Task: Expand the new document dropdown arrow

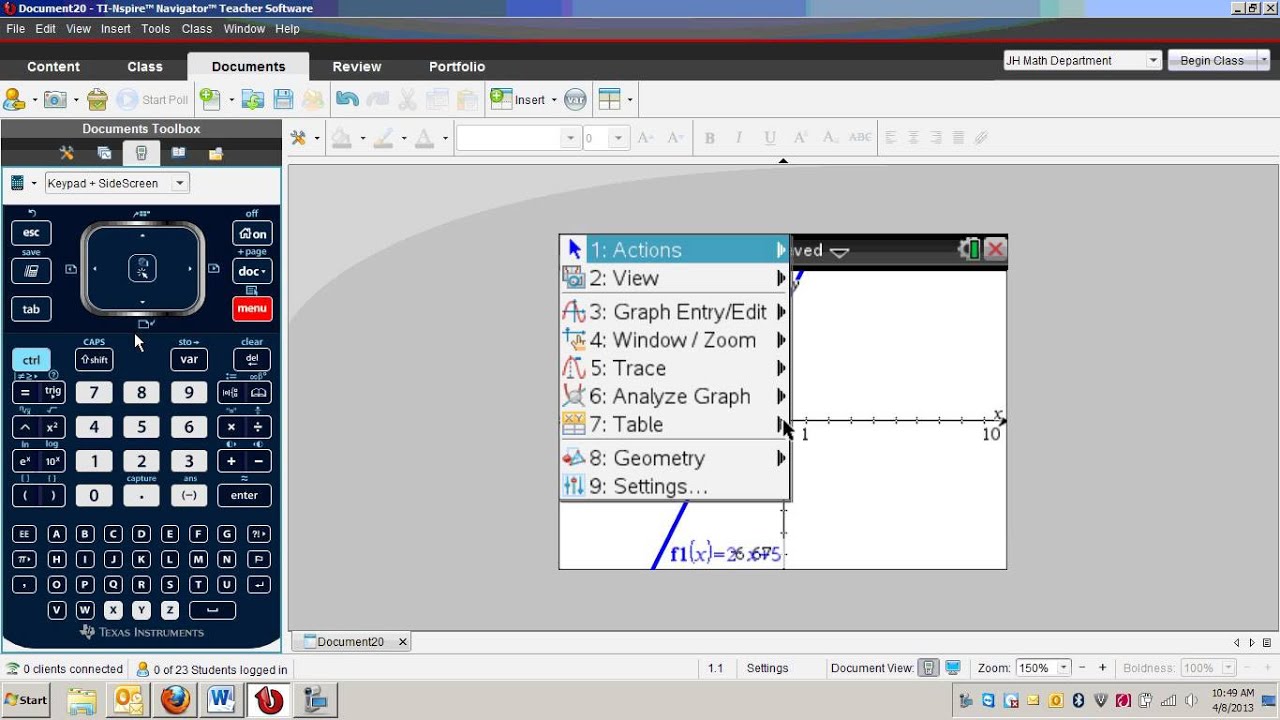Action: tap(231, 100)
